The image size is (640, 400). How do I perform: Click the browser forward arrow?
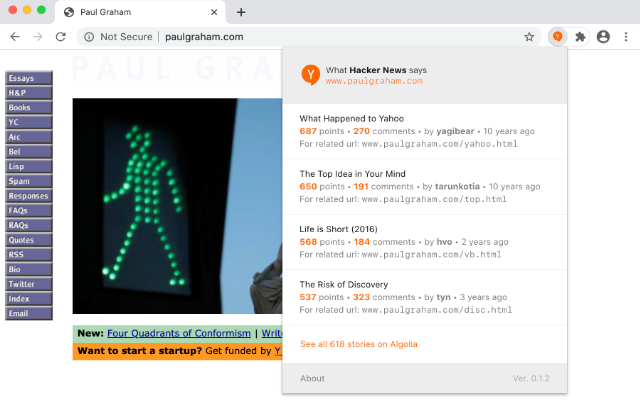tap(38, 37)
